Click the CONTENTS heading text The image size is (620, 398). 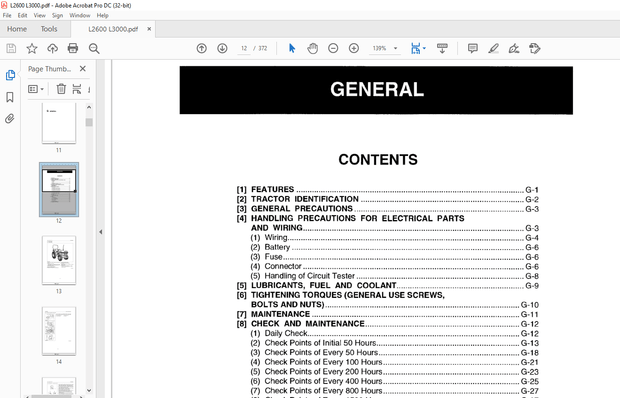(378, 160)
